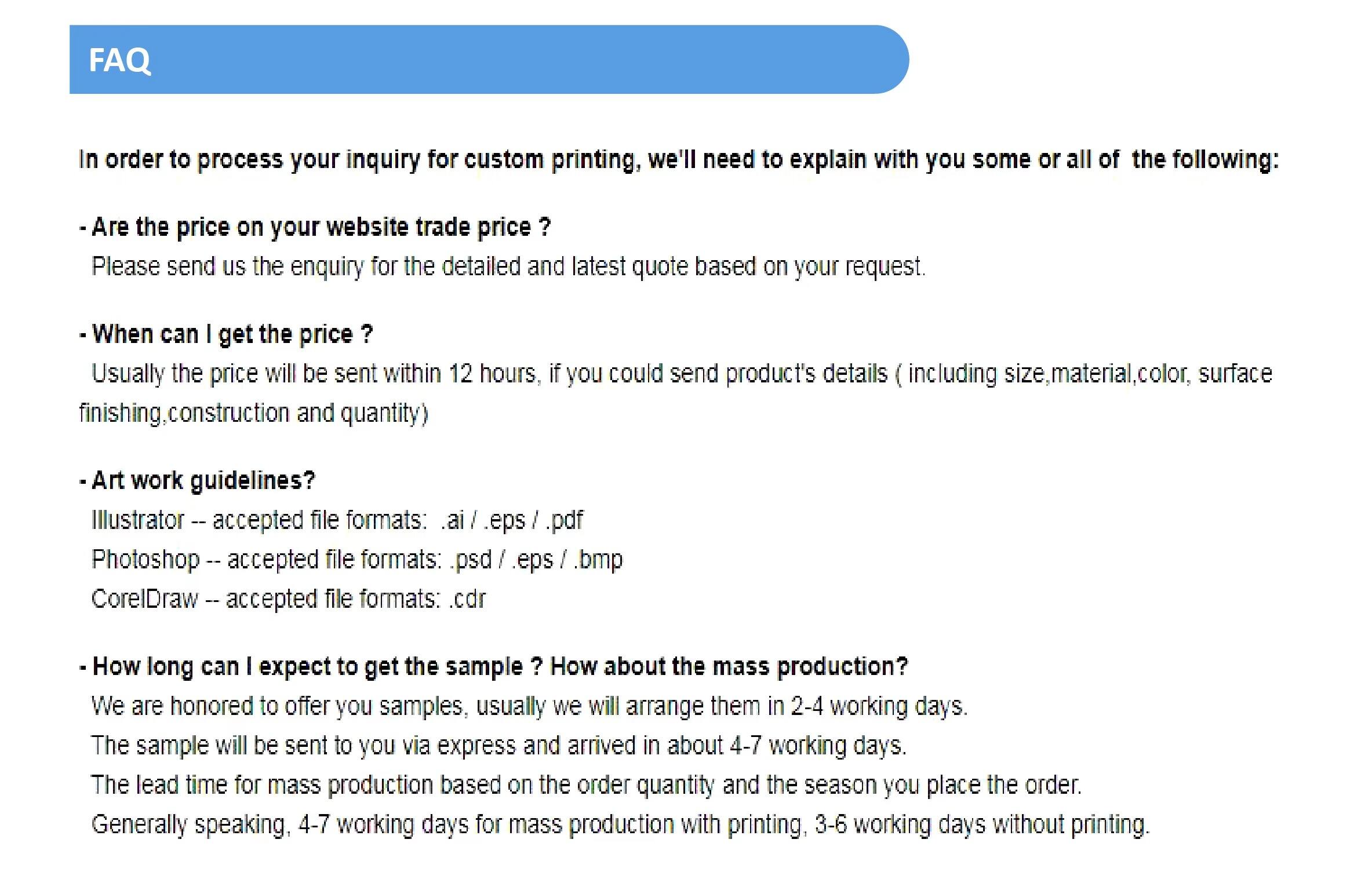Click the 'sample sent via express' line

coord(498,746)
